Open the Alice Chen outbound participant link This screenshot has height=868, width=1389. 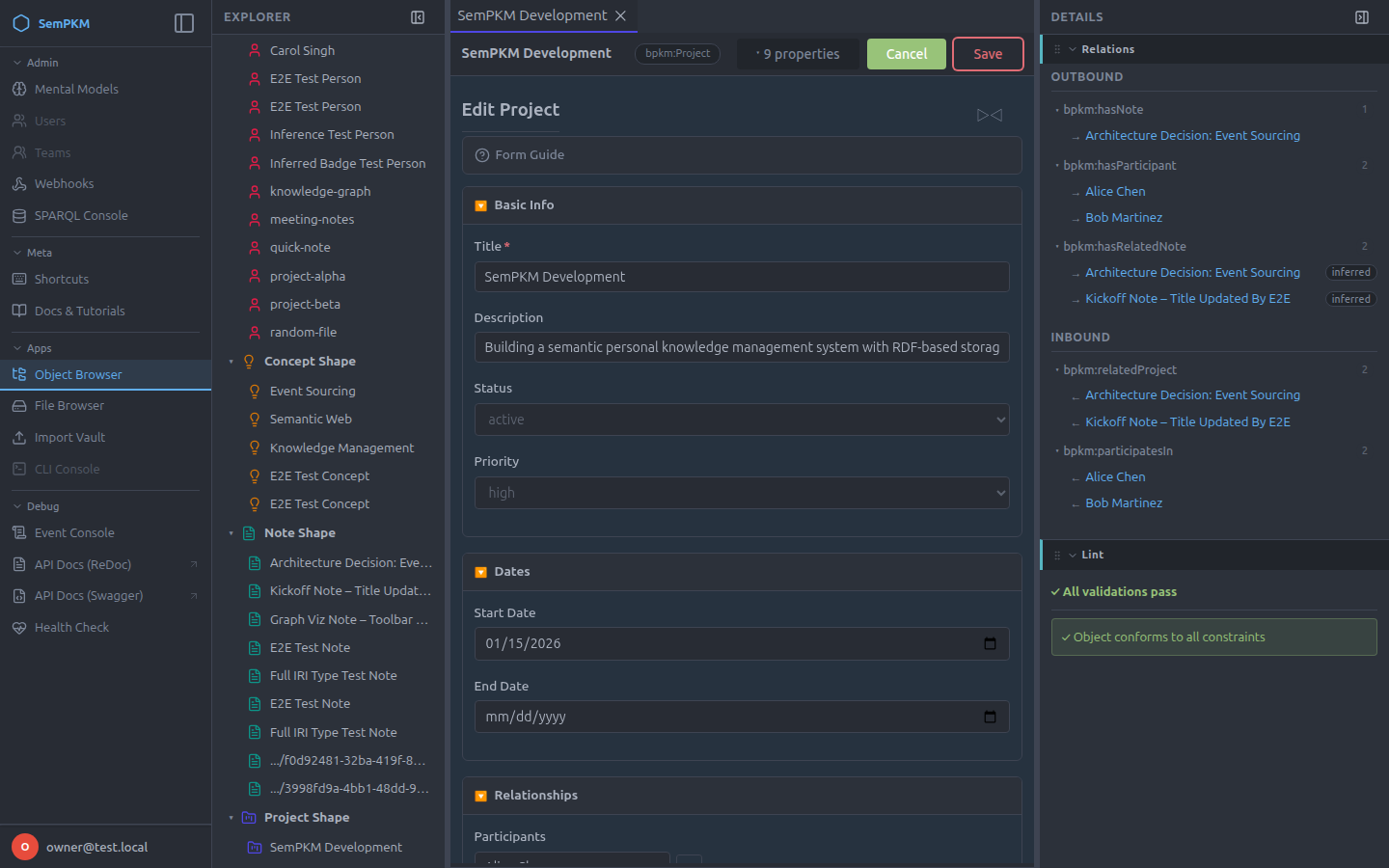(x=1115, y=192)
